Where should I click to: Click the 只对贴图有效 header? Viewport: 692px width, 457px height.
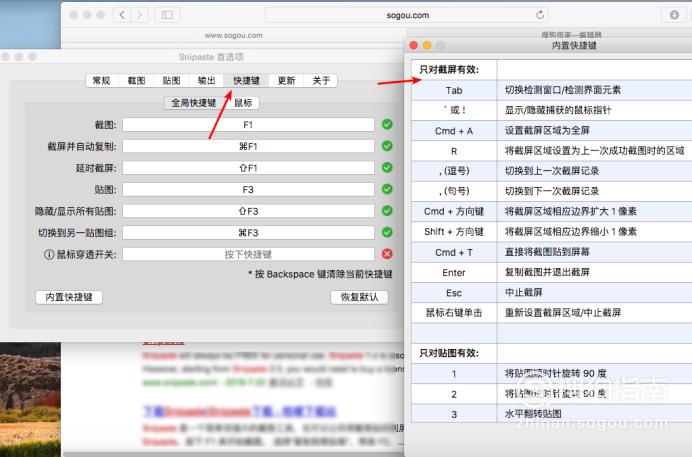click(449, 353)
